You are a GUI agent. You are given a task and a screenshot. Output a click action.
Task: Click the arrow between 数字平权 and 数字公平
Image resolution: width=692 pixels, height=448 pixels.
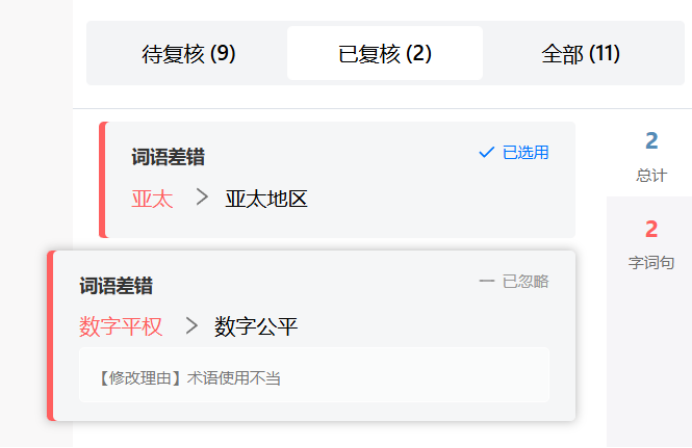point(191,326)
